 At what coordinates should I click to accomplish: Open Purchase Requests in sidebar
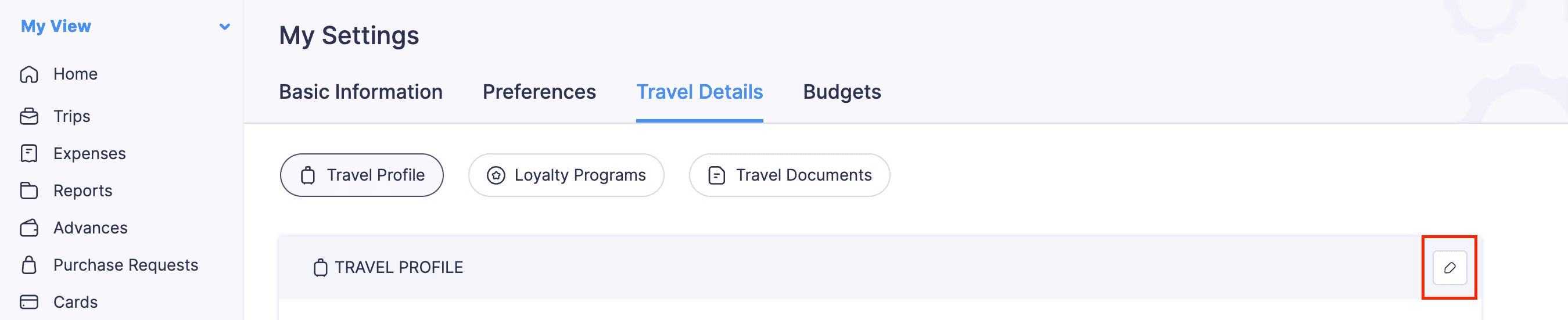click(125, 265)
